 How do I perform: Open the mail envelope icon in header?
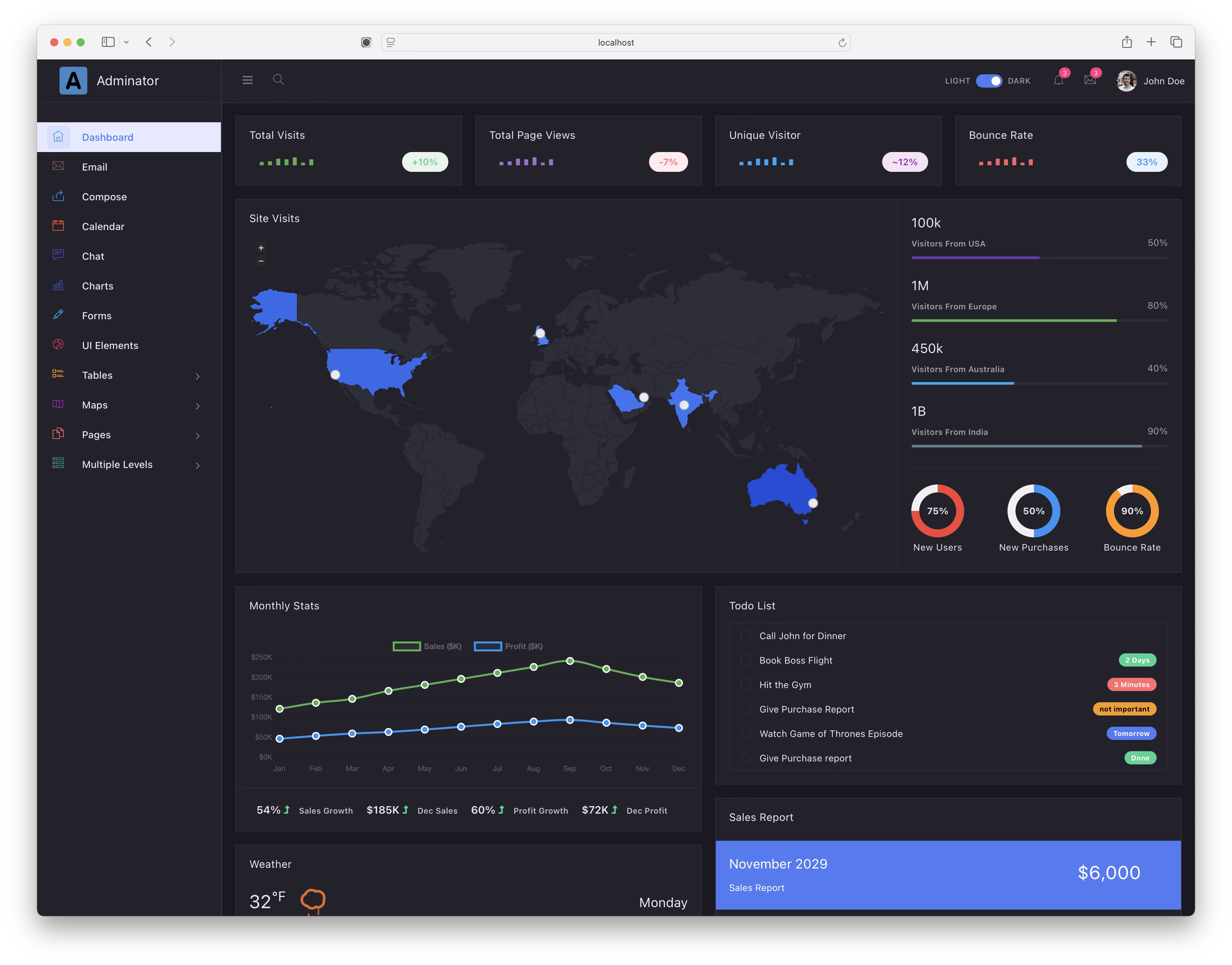(1090, 80)
